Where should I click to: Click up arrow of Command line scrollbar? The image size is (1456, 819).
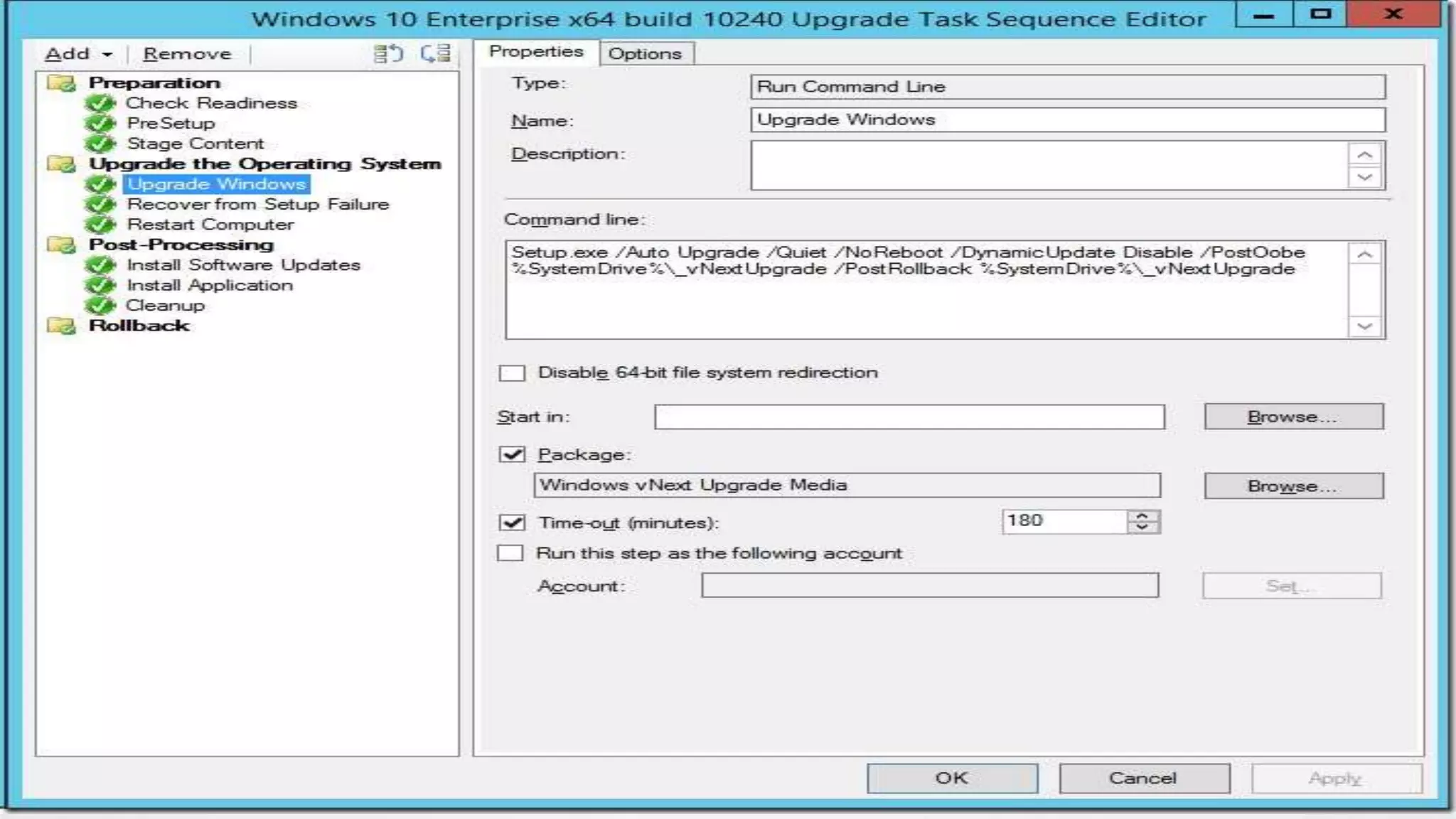coord(1364,255)
